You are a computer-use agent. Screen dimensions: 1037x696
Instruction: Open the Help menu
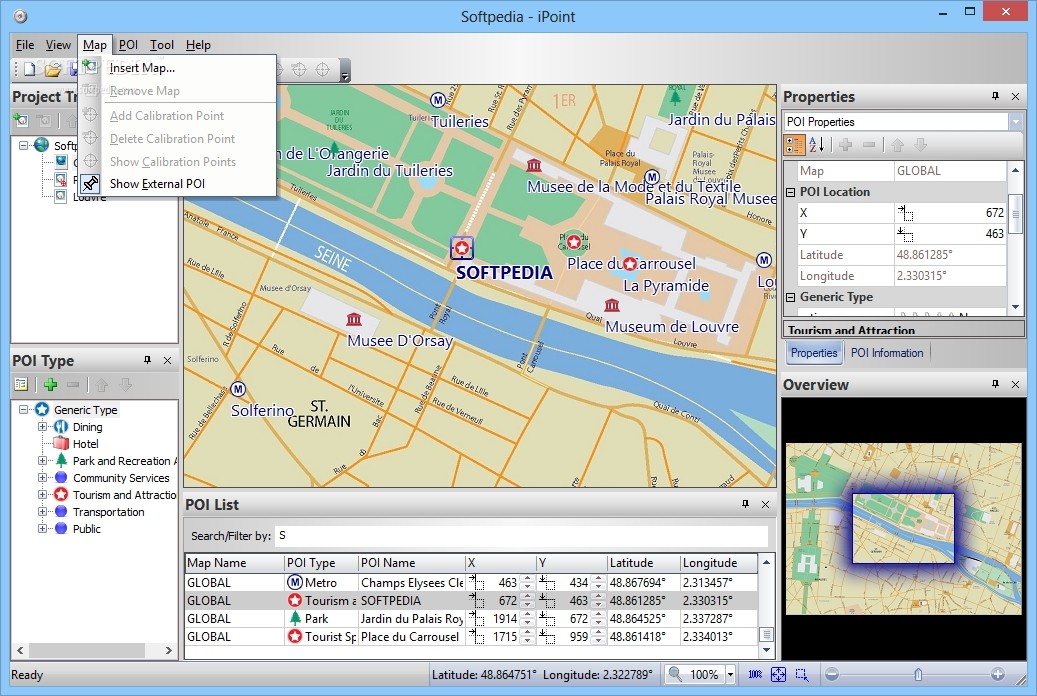pyautogui.click(x=198, y=45)
